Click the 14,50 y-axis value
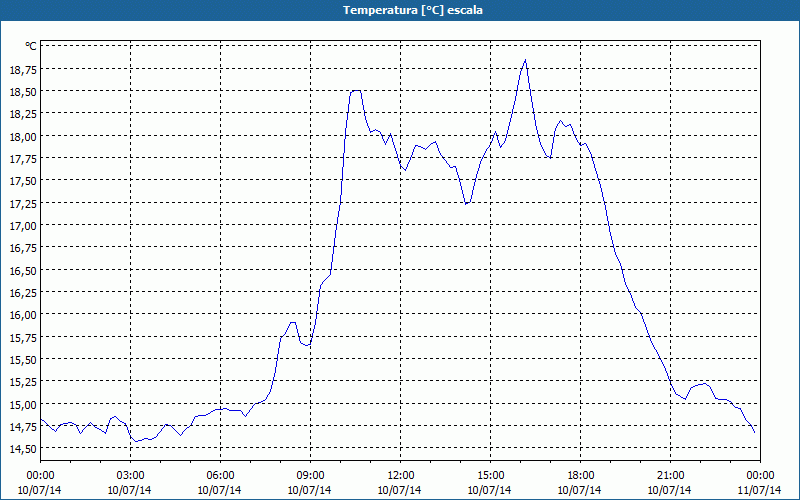Image resolution: width=800 pixels, height=500 pixels. coord(23,448)
